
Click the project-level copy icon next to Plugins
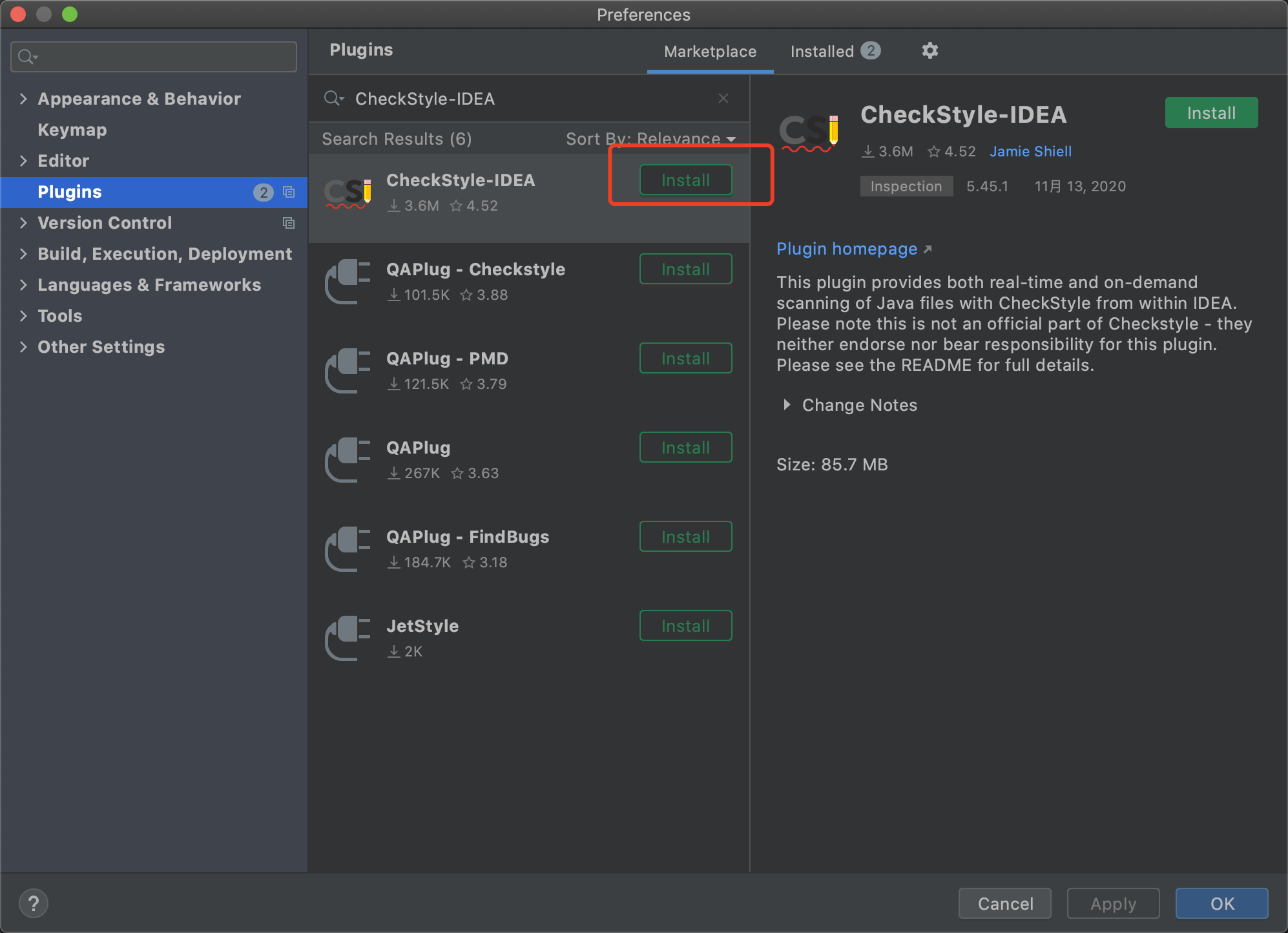pyautogui.click(x=289, y=192)
